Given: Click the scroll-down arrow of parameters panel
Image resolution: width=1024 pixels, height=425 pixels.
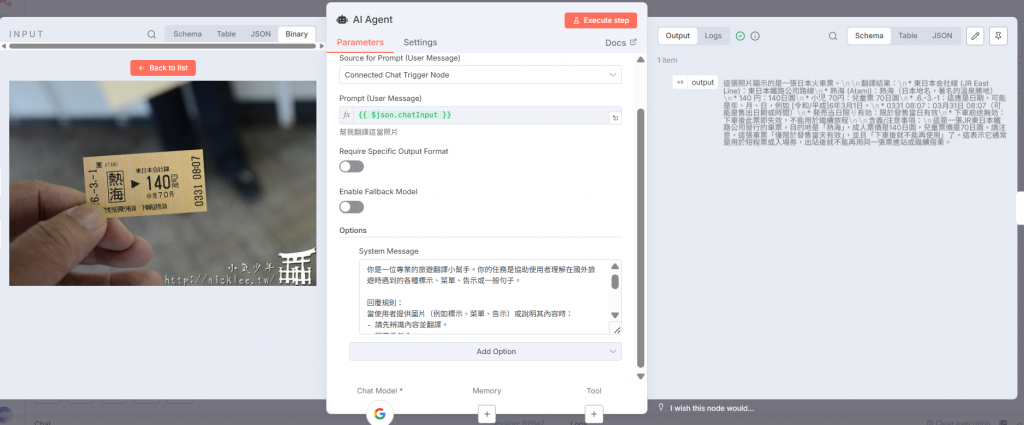Looking at the screenshot, I should 641,376.
